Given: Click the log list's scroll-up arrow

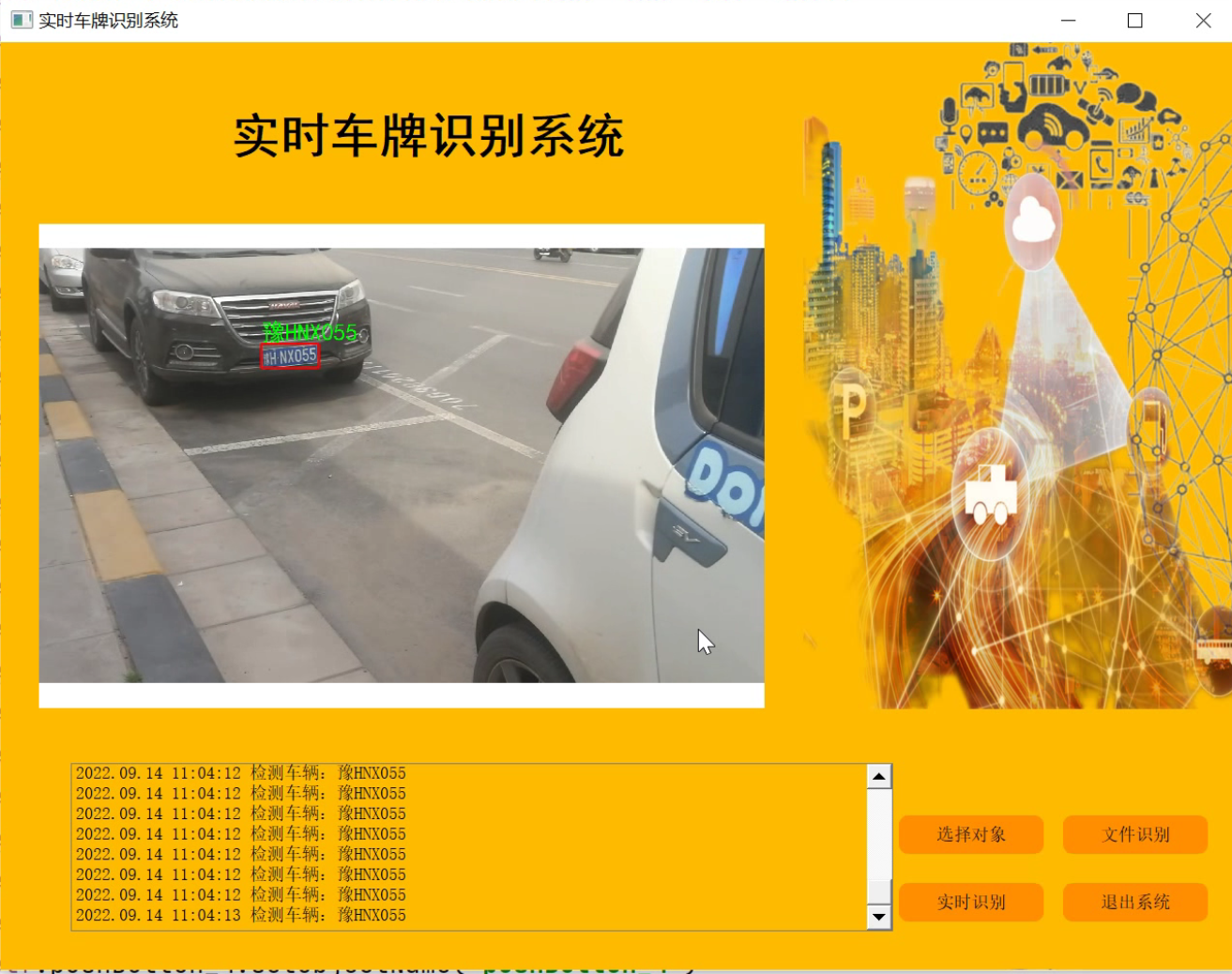Looking at the screenshot, I should [879, 776].
